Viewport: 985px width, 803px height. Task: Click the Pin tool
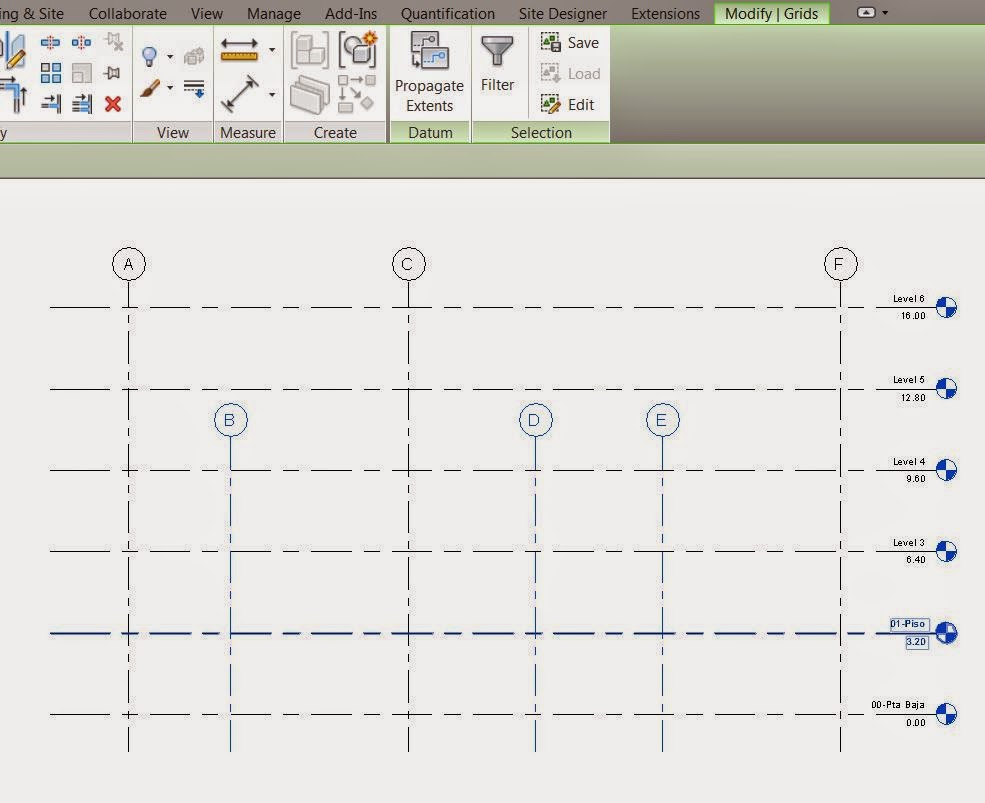[x=113, y=73]
